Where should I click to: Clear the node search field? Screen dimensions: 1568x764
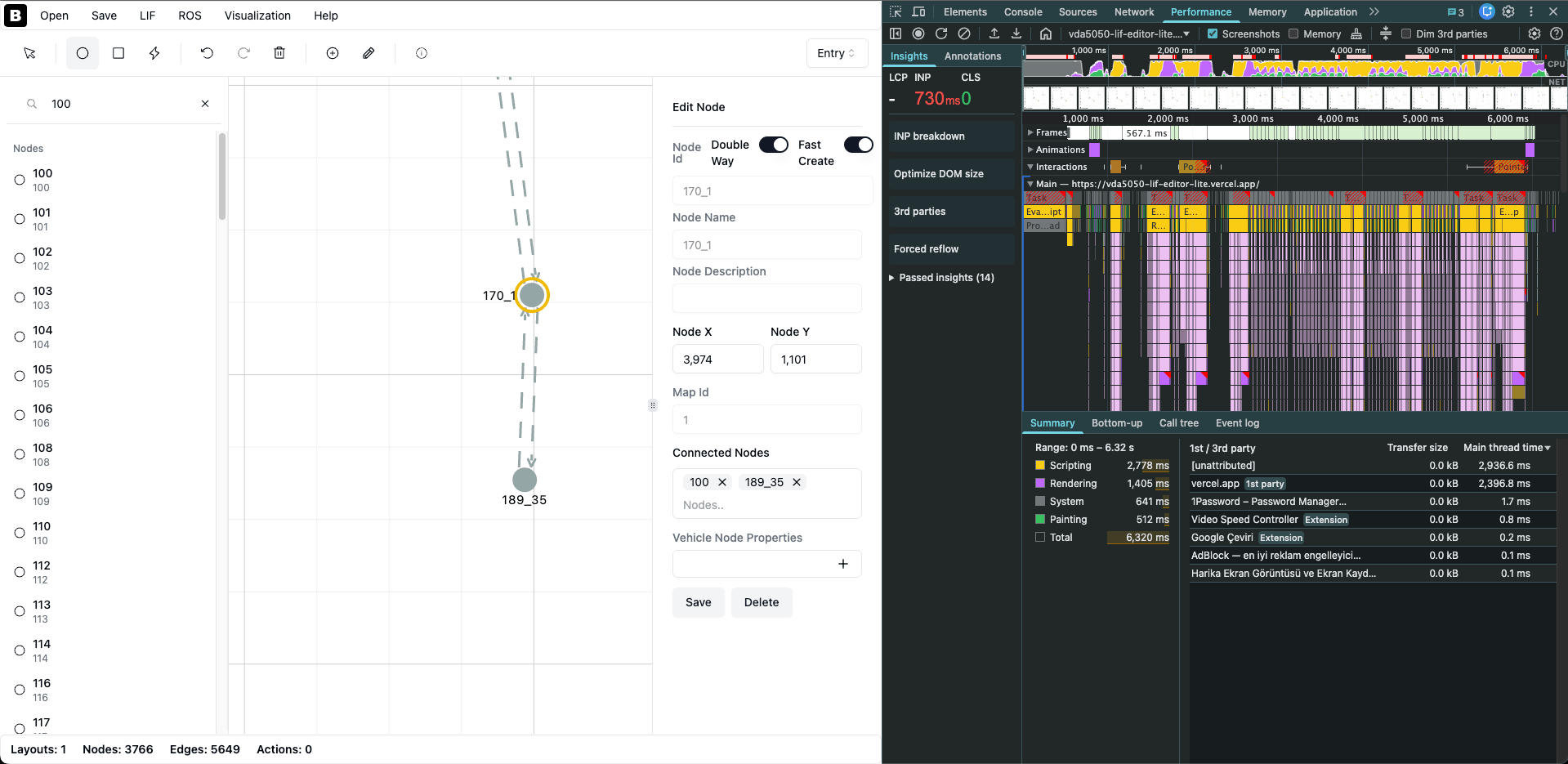coord(205,104)
